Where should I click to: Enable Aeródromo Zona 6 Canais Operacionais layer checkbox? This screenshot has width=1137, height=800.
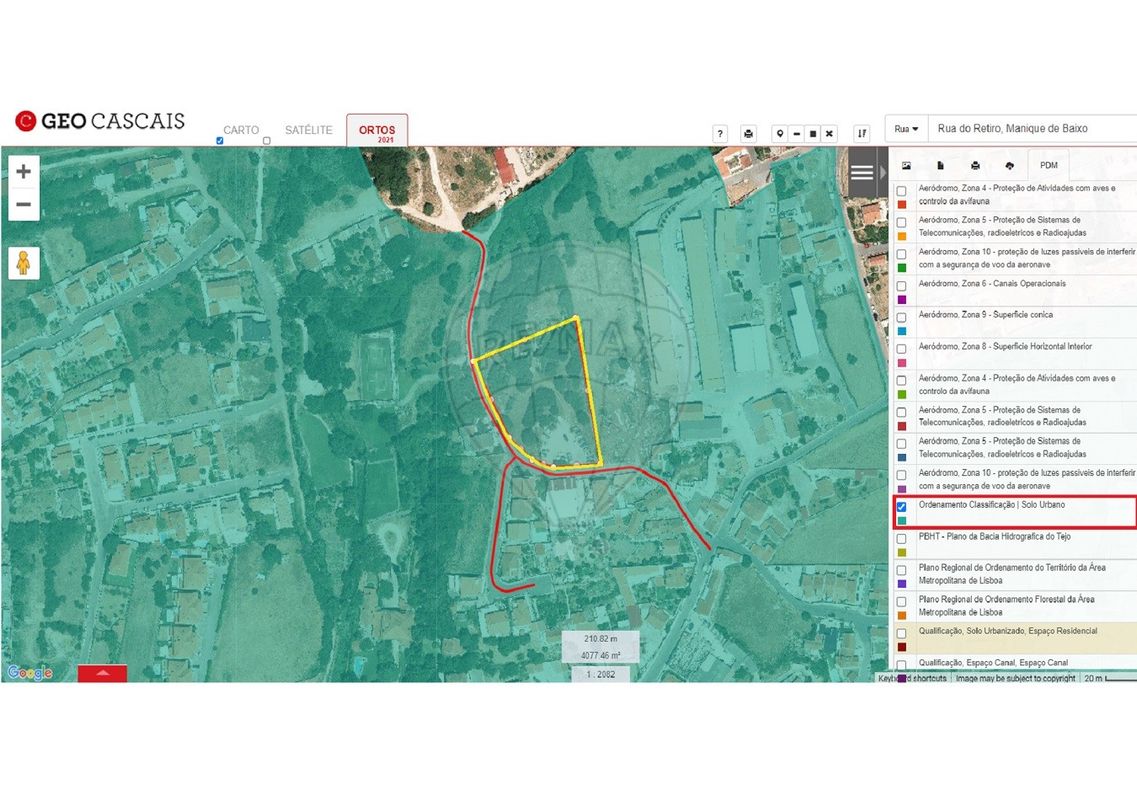(901, 286)
